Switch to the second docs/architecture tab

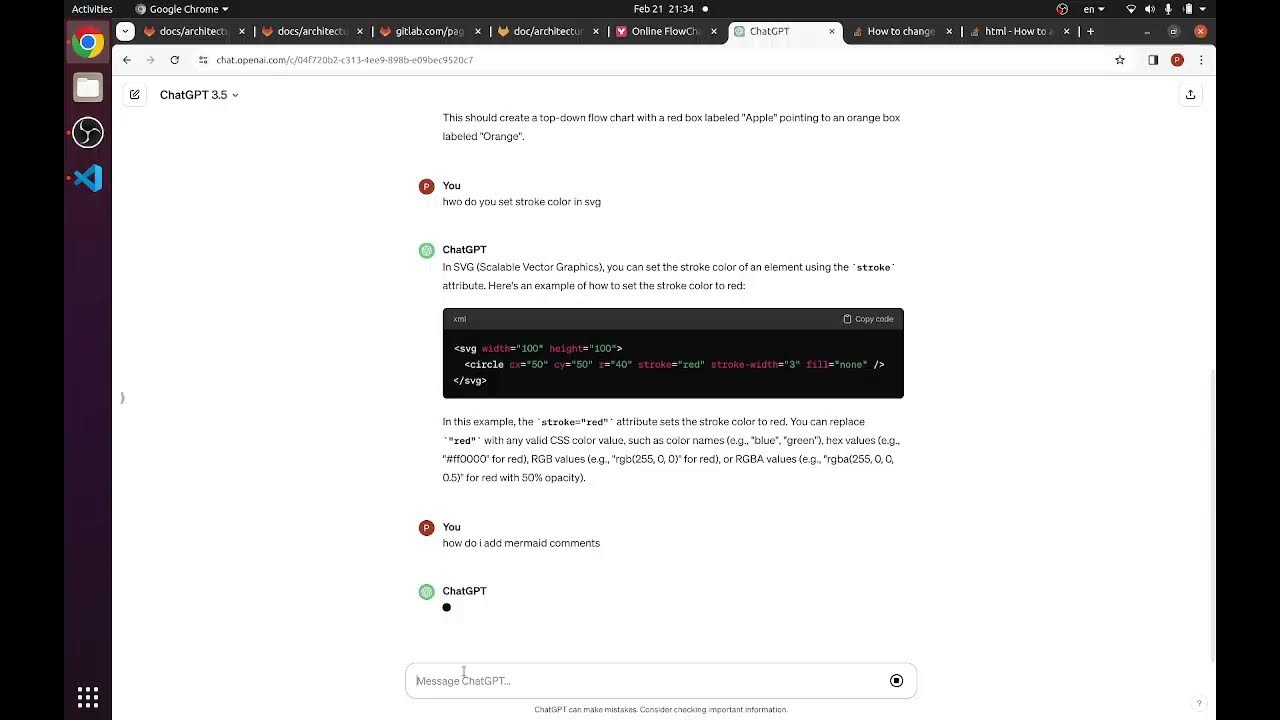click(311, 31)
